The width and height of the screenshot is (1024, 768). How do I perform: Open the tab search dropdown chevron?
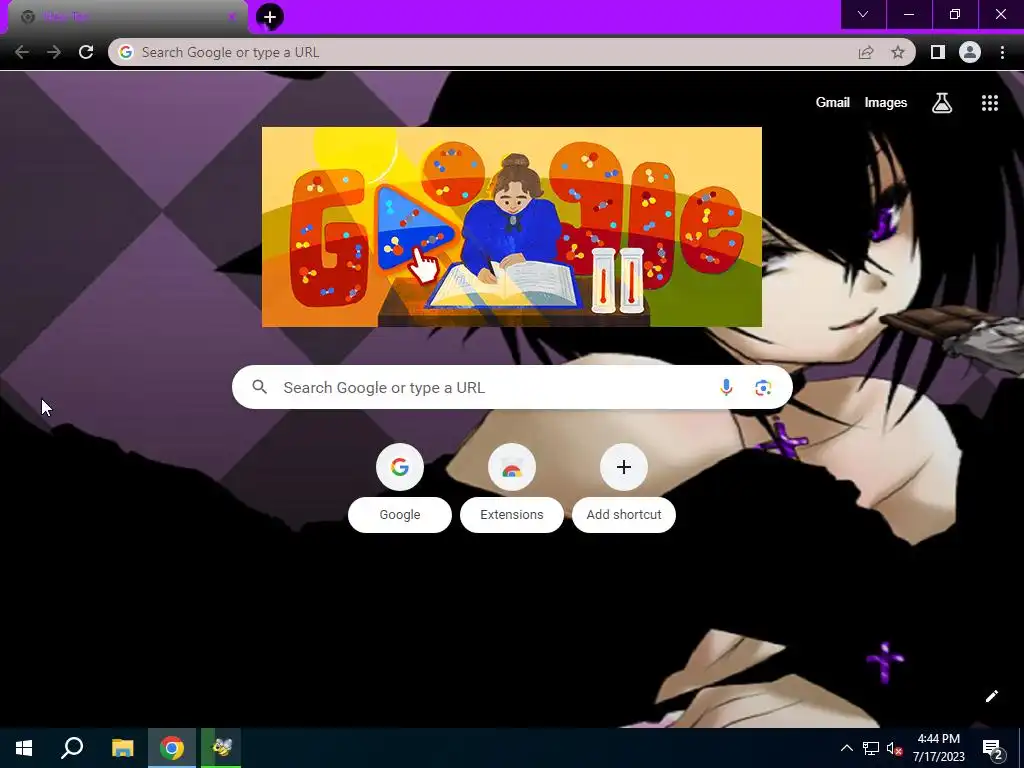click(x=863, y=14)
